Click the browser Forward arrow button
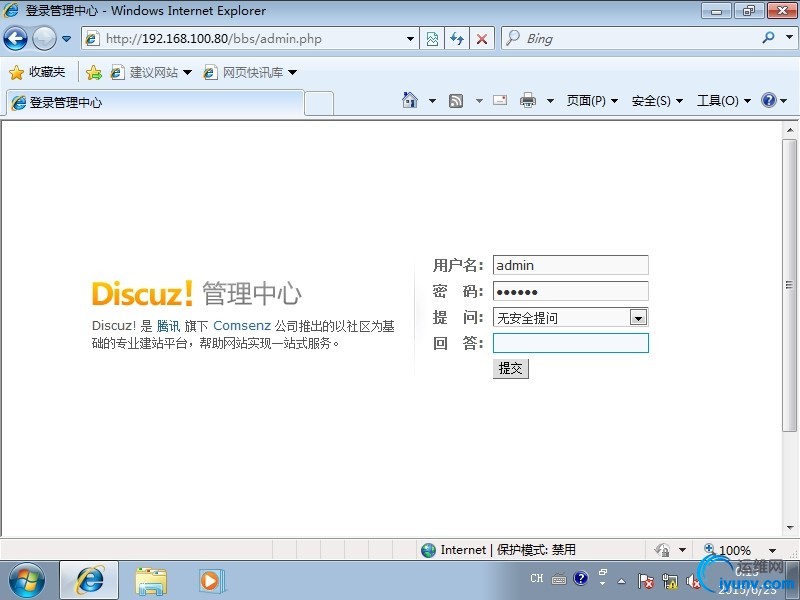This screenshot has height=600, width=800. point(44,38)
